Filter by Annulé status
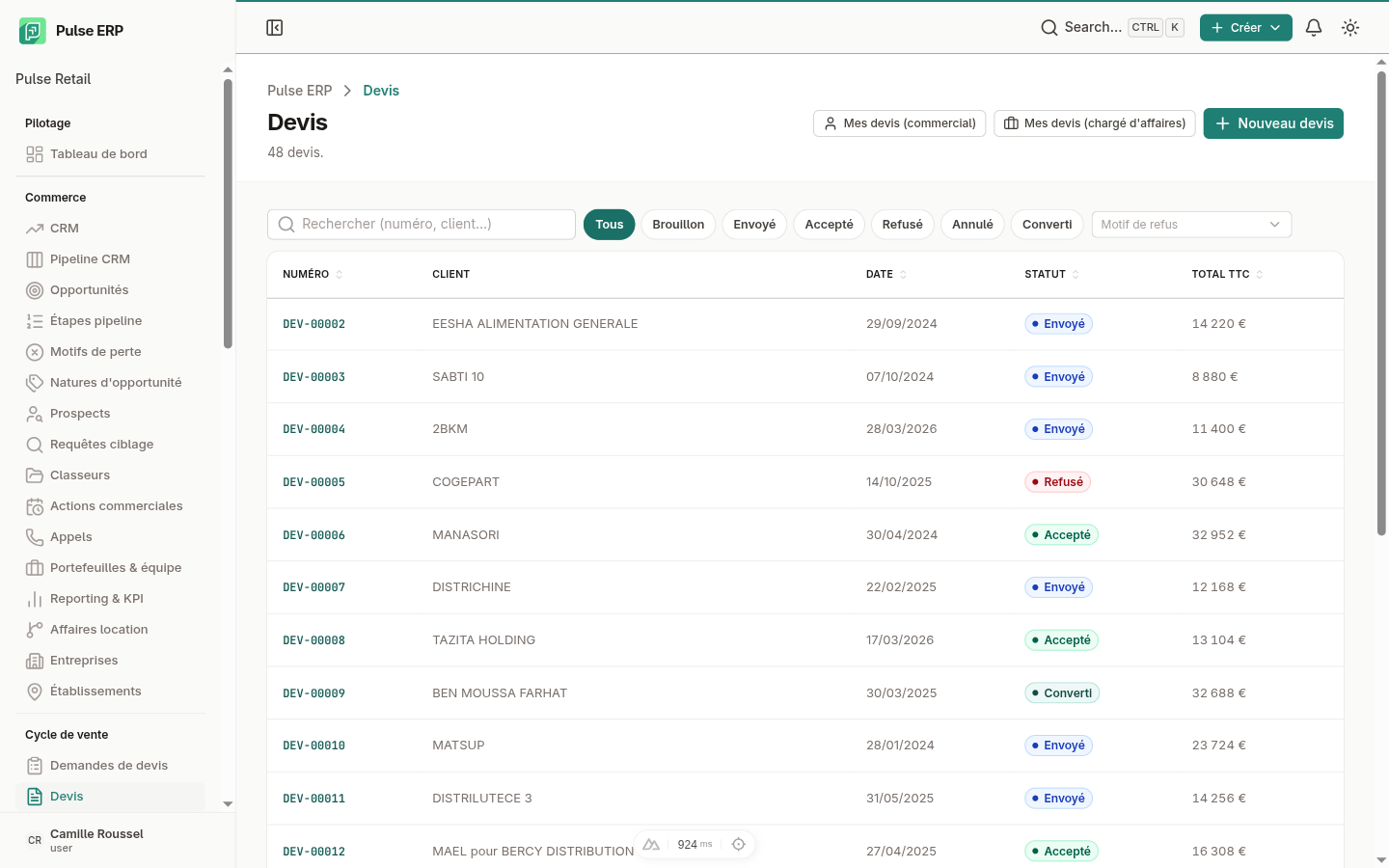This screenshot has height=868, width=1389. pos(972,225)
